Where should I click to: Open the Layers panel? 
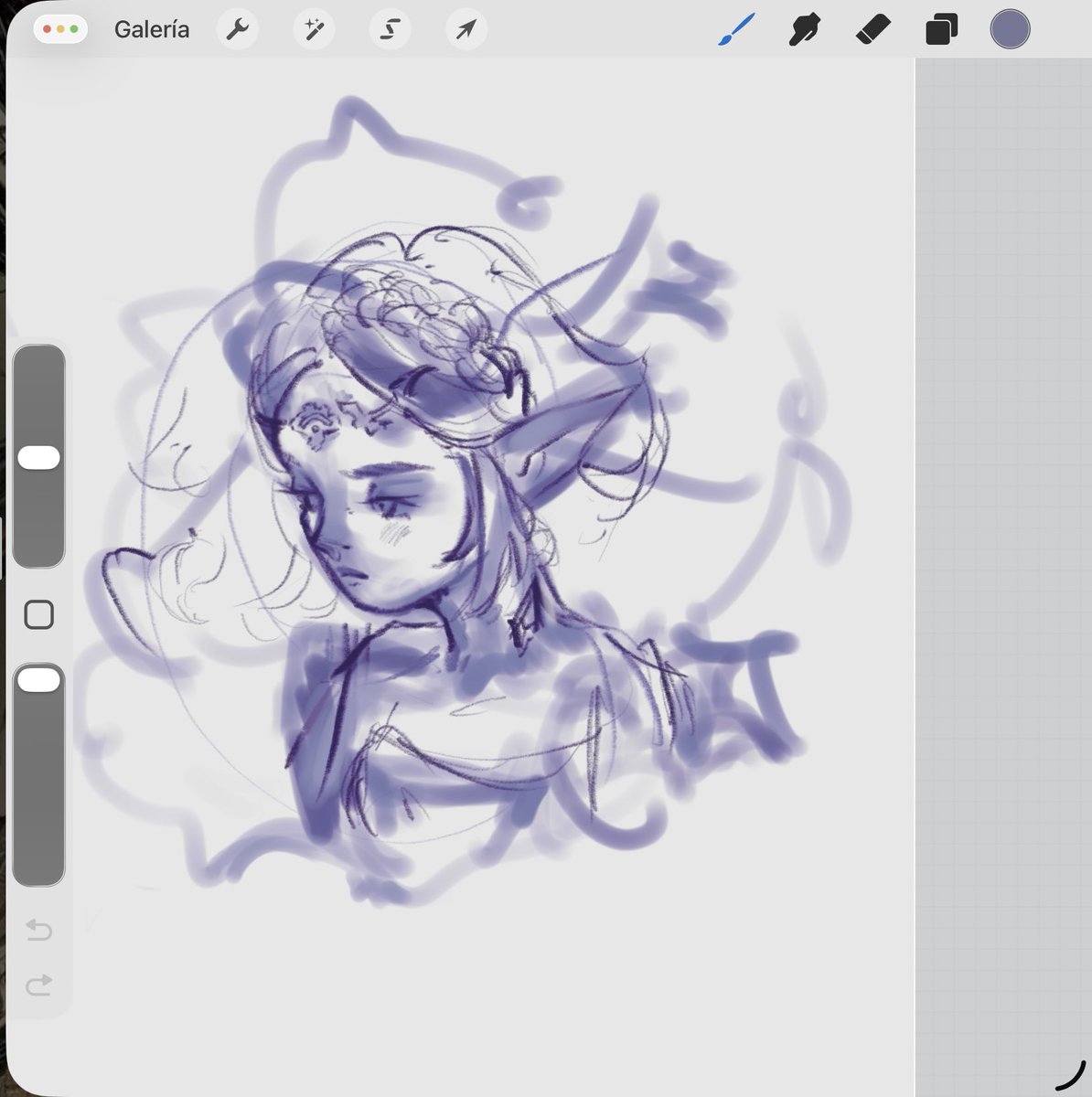pyautogui.click(x=941, y=30)
